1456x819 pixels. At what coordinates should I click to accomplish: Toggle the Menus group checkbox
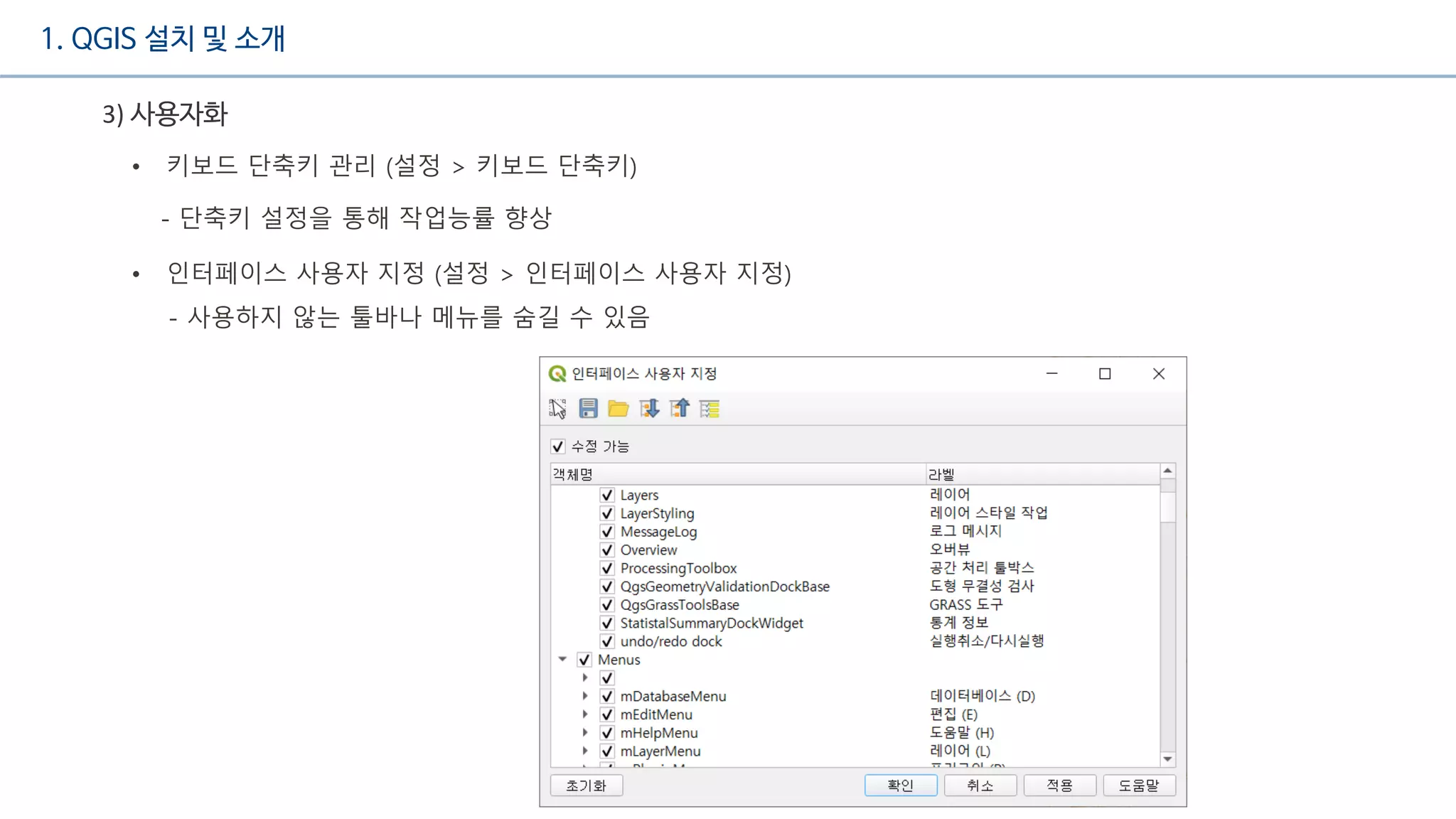(584, 660)
